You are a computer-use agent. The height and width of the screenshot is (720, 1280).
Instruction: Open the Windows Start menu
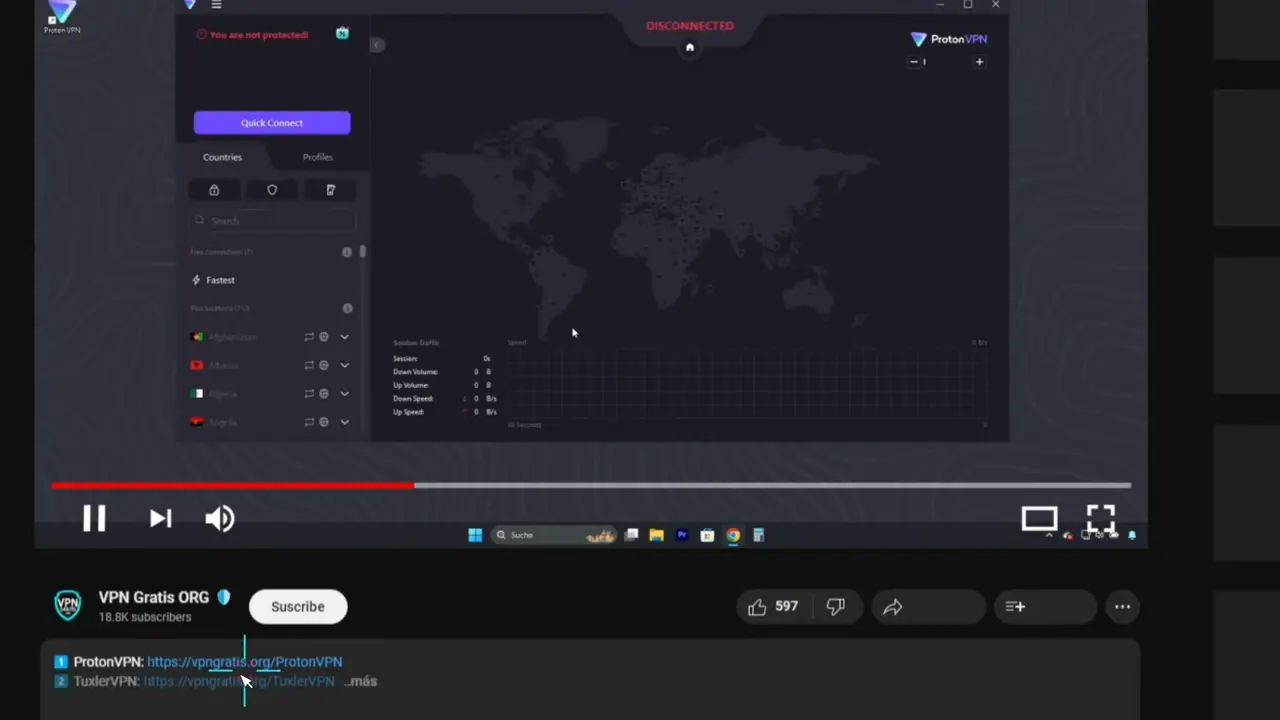pyautogui.click(x=475, y=535)
